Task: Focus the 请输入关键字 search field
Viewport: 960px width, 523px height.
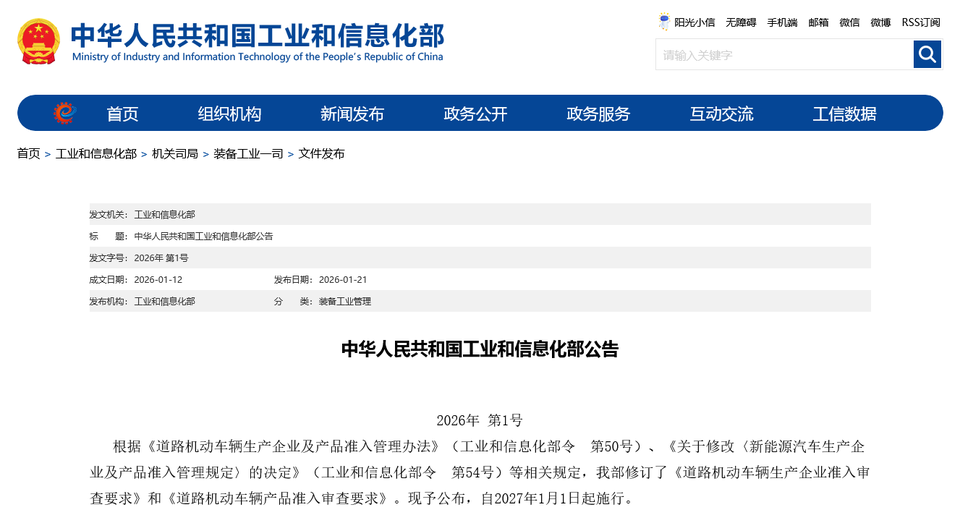Action: [x=784, y=55]
